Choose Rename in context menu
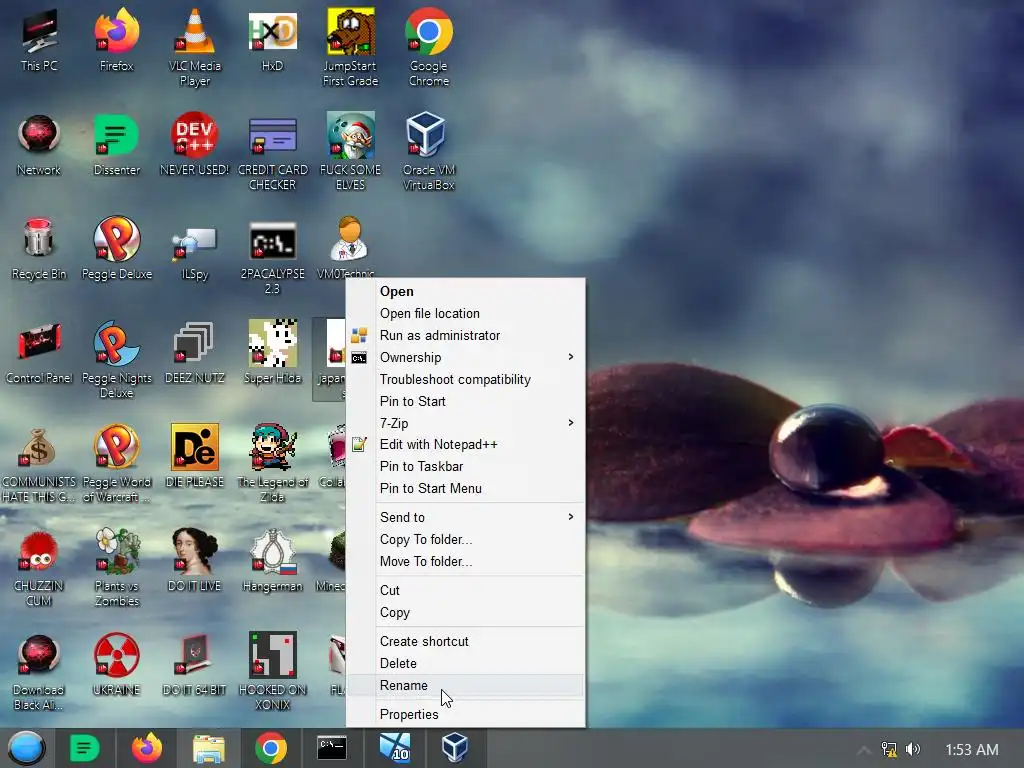Image resolution: width=1024 pixels, height=768 pixels. (x=465, y=686)
